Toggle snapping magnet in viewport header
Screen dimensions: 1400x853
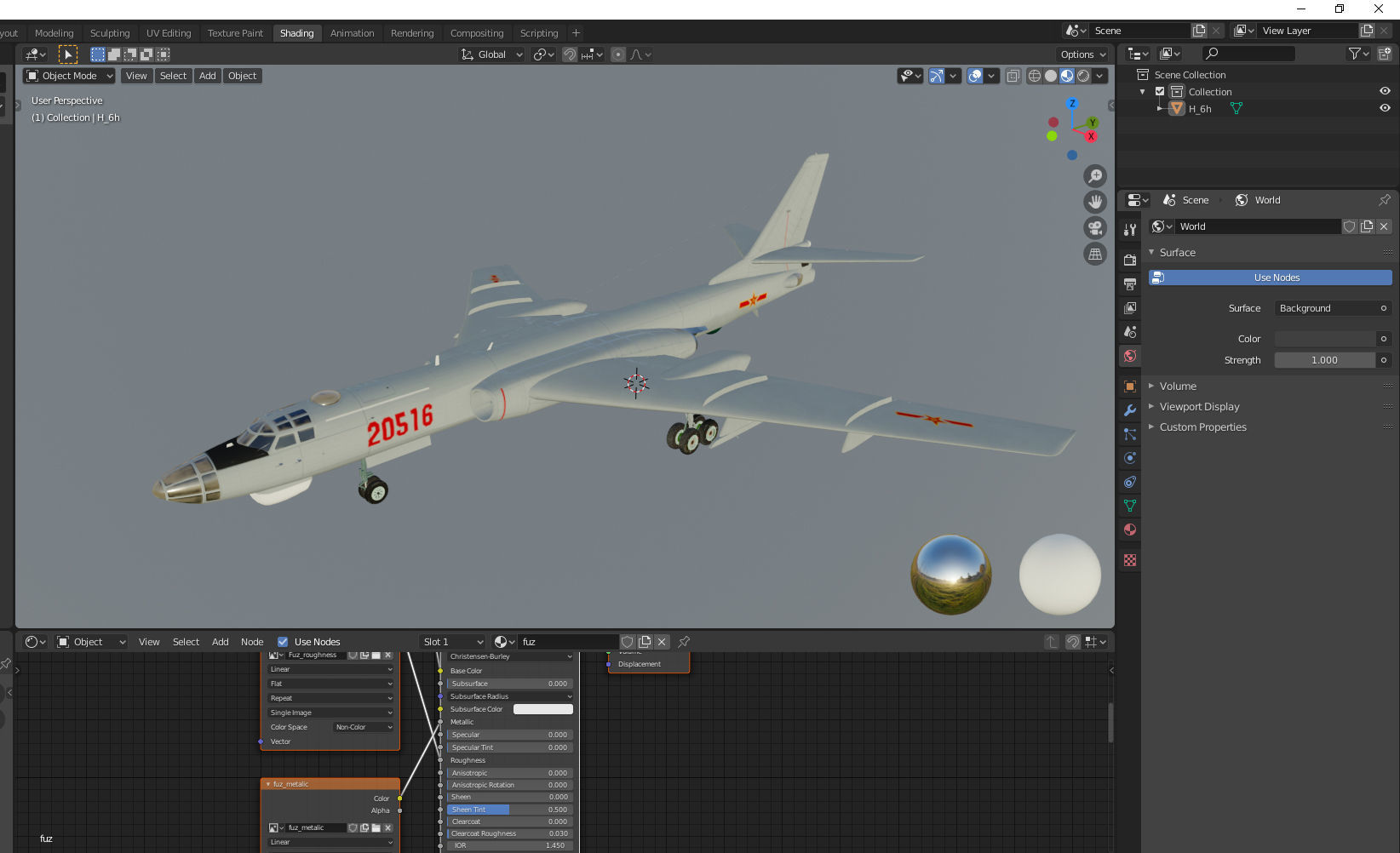click(x=570, y=54)
